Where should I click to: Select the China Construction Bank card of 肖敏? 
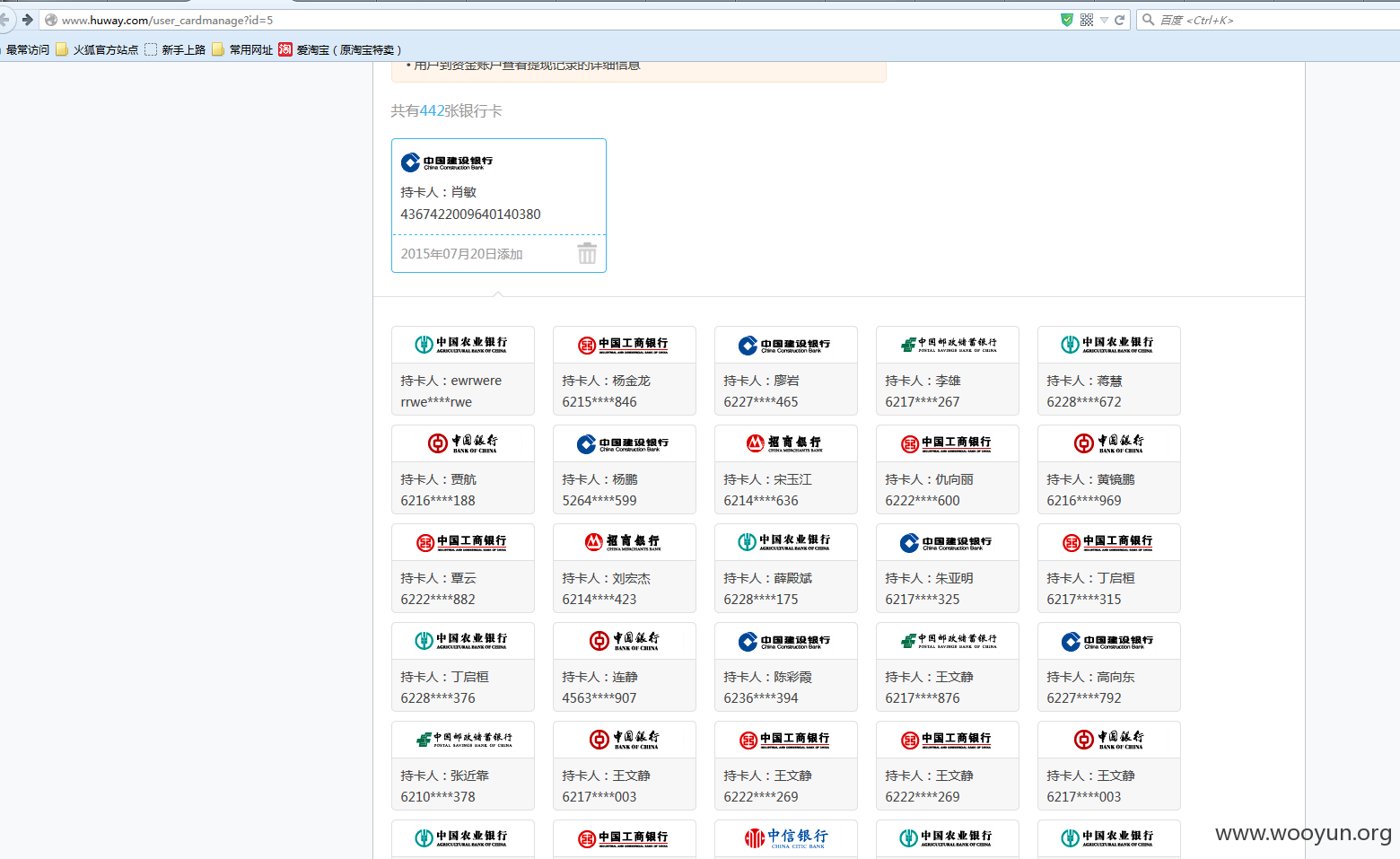(499, 206)
